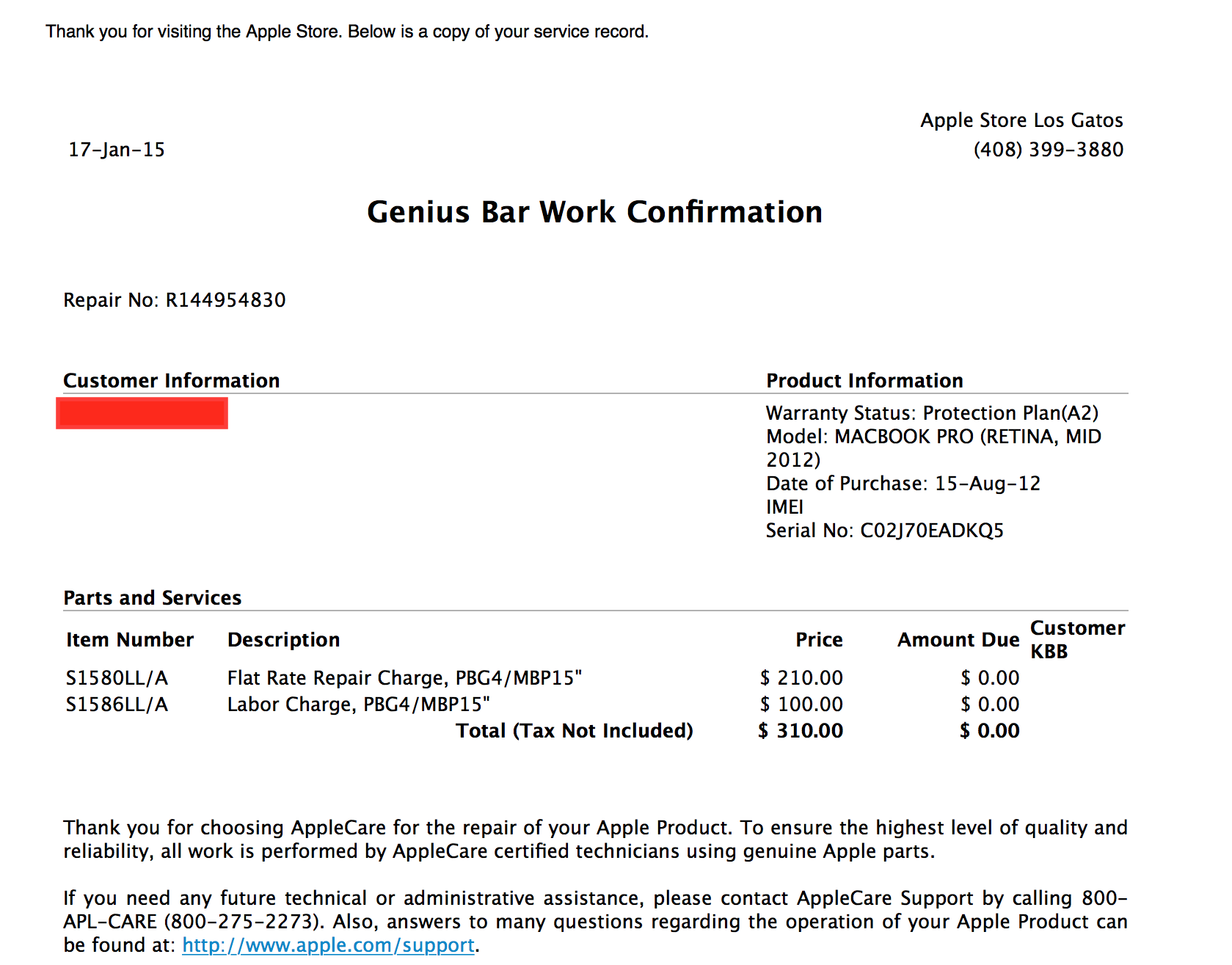
Task: Select Warranty Status: Protection Plan(A2) line
Action: pos(933,413)
